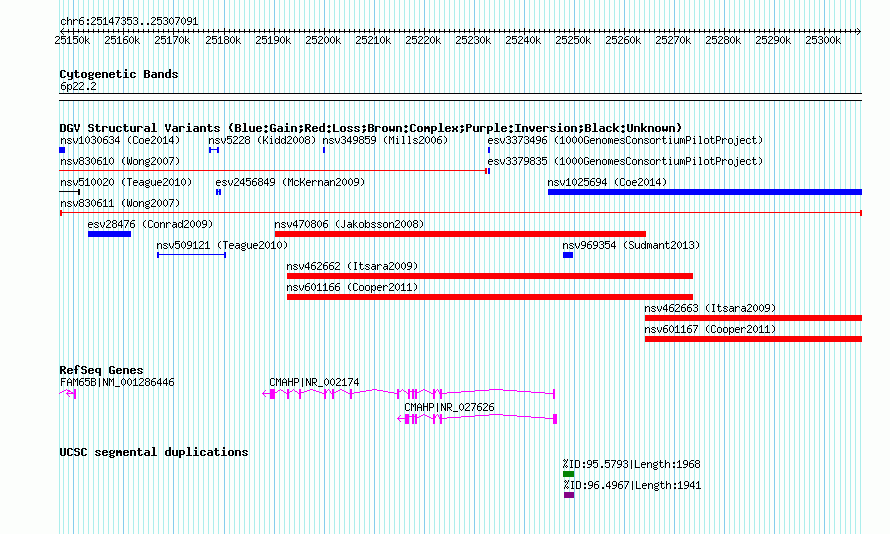The width and height of the screenshot is (890, 534).
Task: Click the 25300k ruler tick label
Action: pyautogui.click(x=823, y=40)
